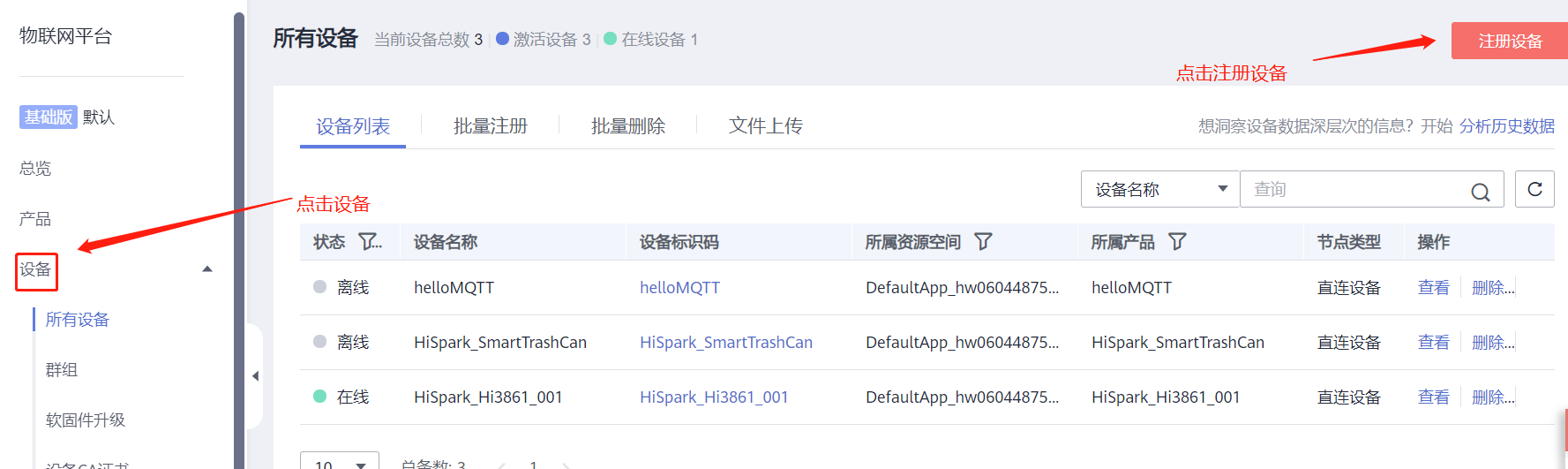Click the search magnifier icon
This screenshot has height=469, width=1568.
[1480, 192]
